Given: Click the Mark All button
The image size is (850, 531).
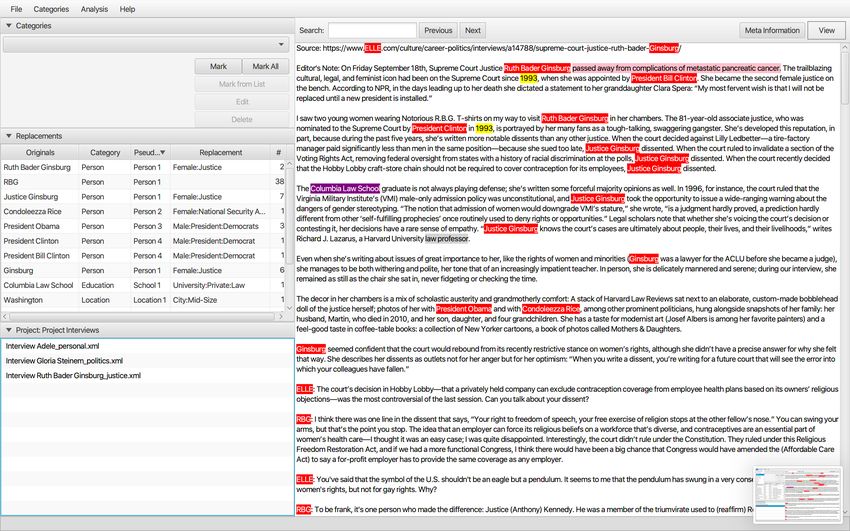Looking at the screenshot, I should [266, 66].
